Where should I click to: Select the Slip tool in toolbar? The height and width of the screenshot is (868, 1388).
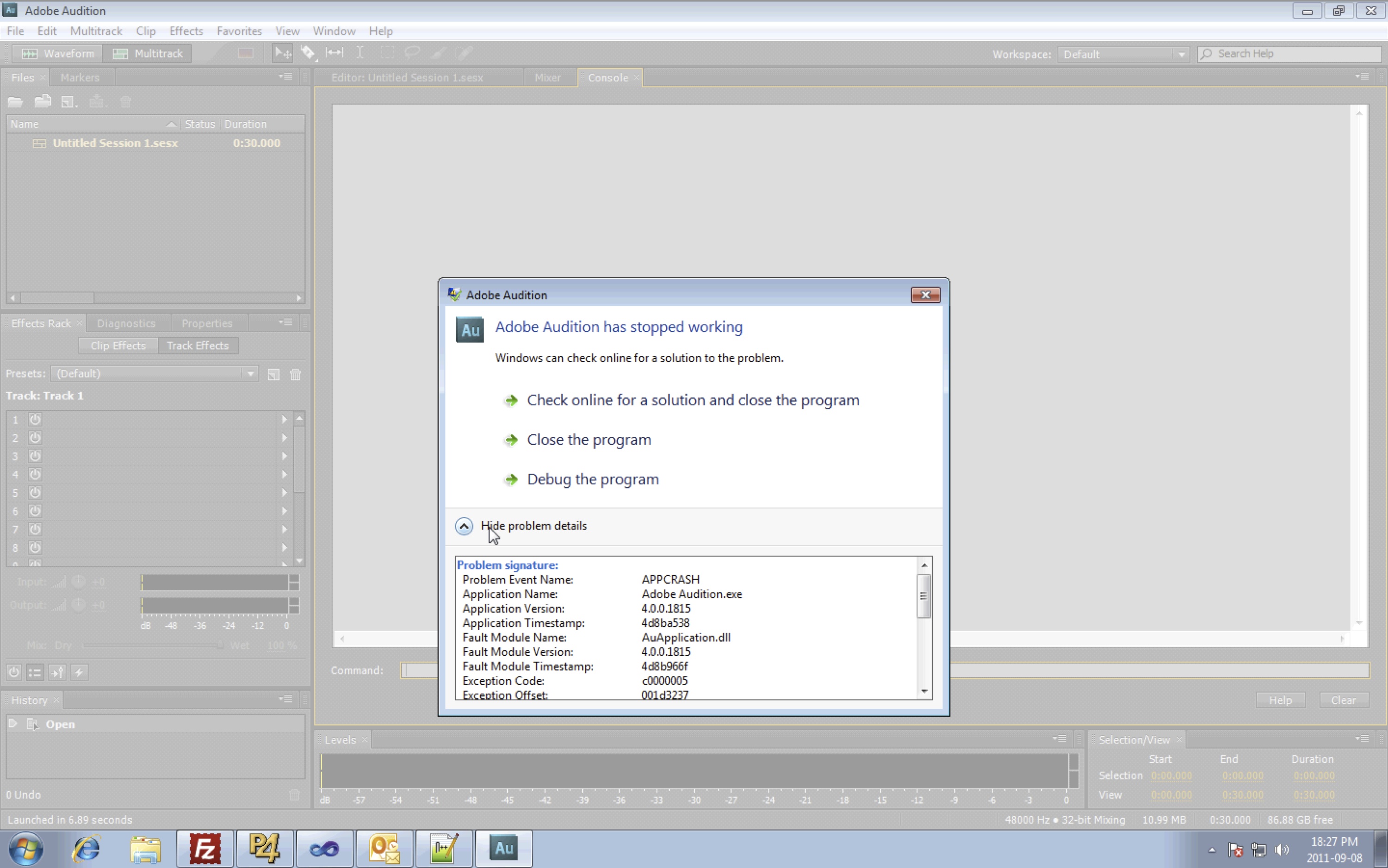(334, 53)
